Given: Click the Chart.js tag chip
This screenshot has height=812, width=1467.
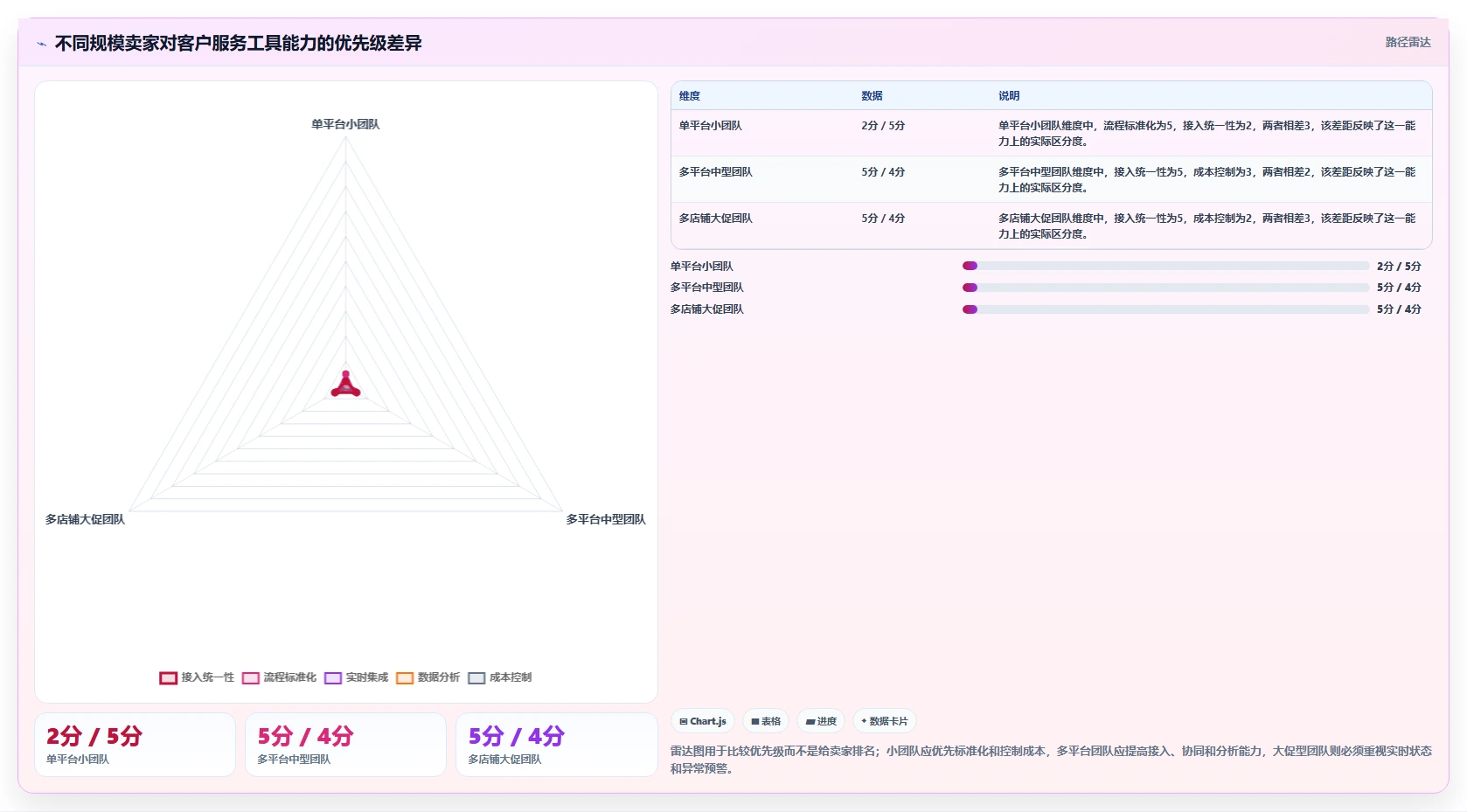Looking at the screenshot, I should point(703,721).
